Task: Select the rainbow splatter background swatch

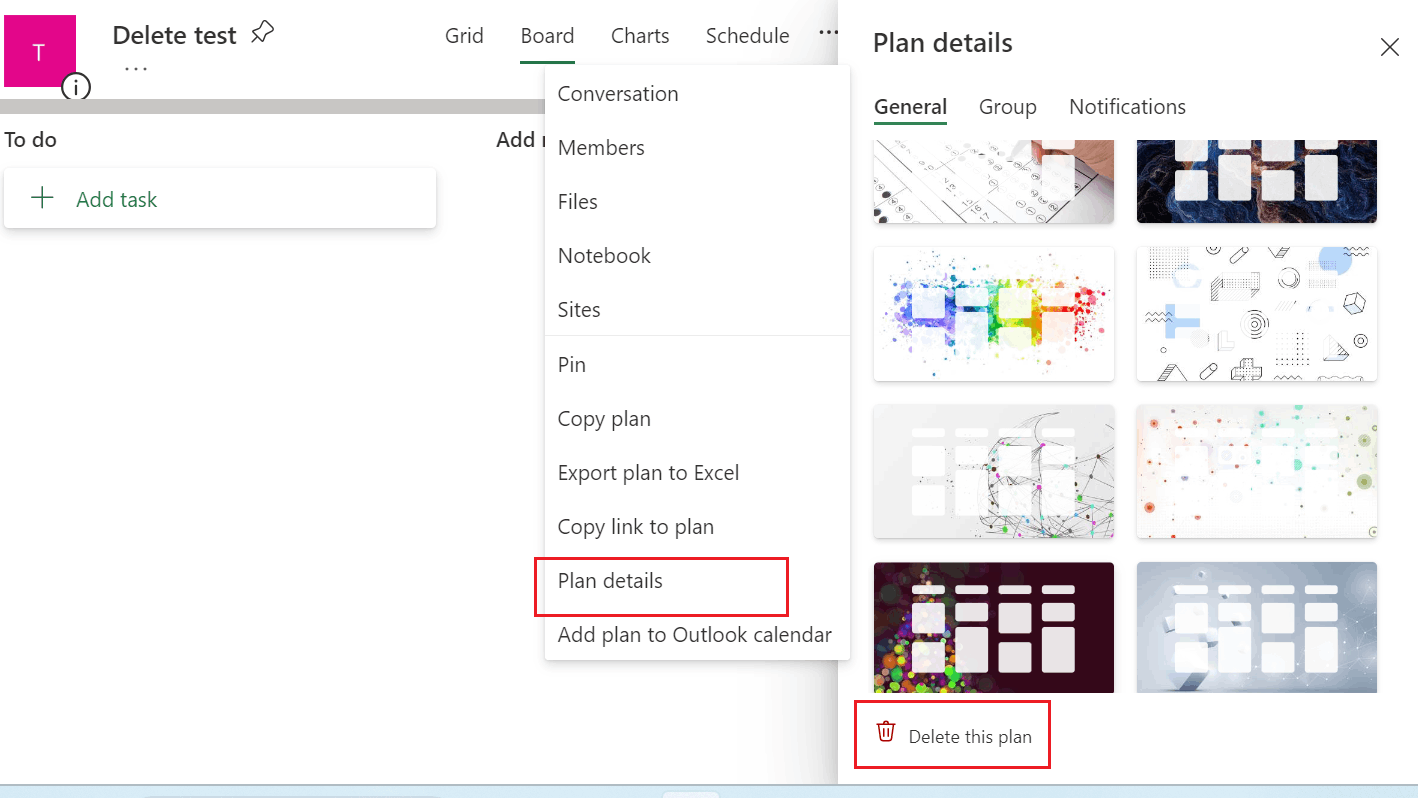Action: coord(993,314)
